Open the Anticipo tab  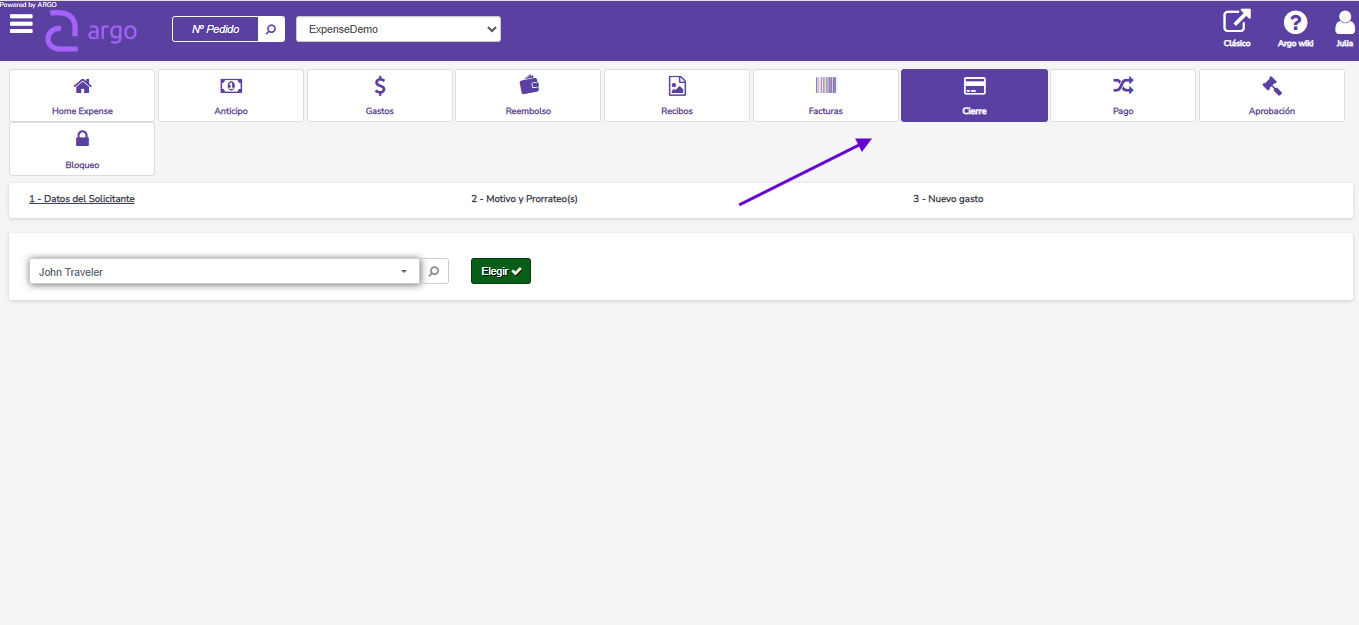point(231,95)
